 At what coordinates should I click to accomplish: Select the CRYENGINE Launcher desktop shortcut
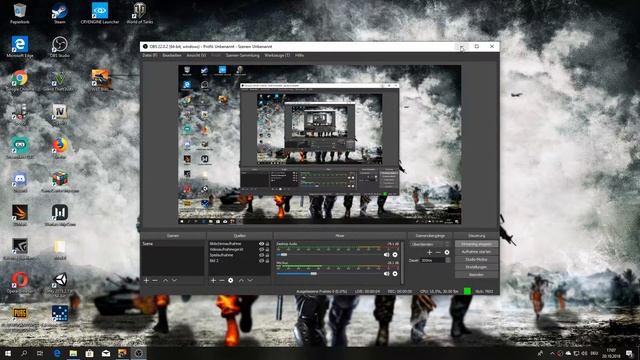tap(100, 13)
